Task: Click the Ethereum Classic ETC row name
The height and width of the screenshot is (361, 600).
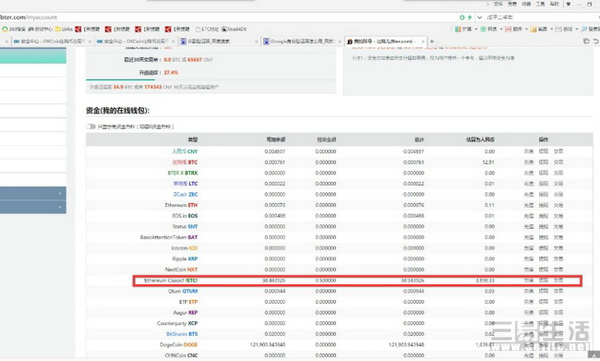Action: click(171, 281)
